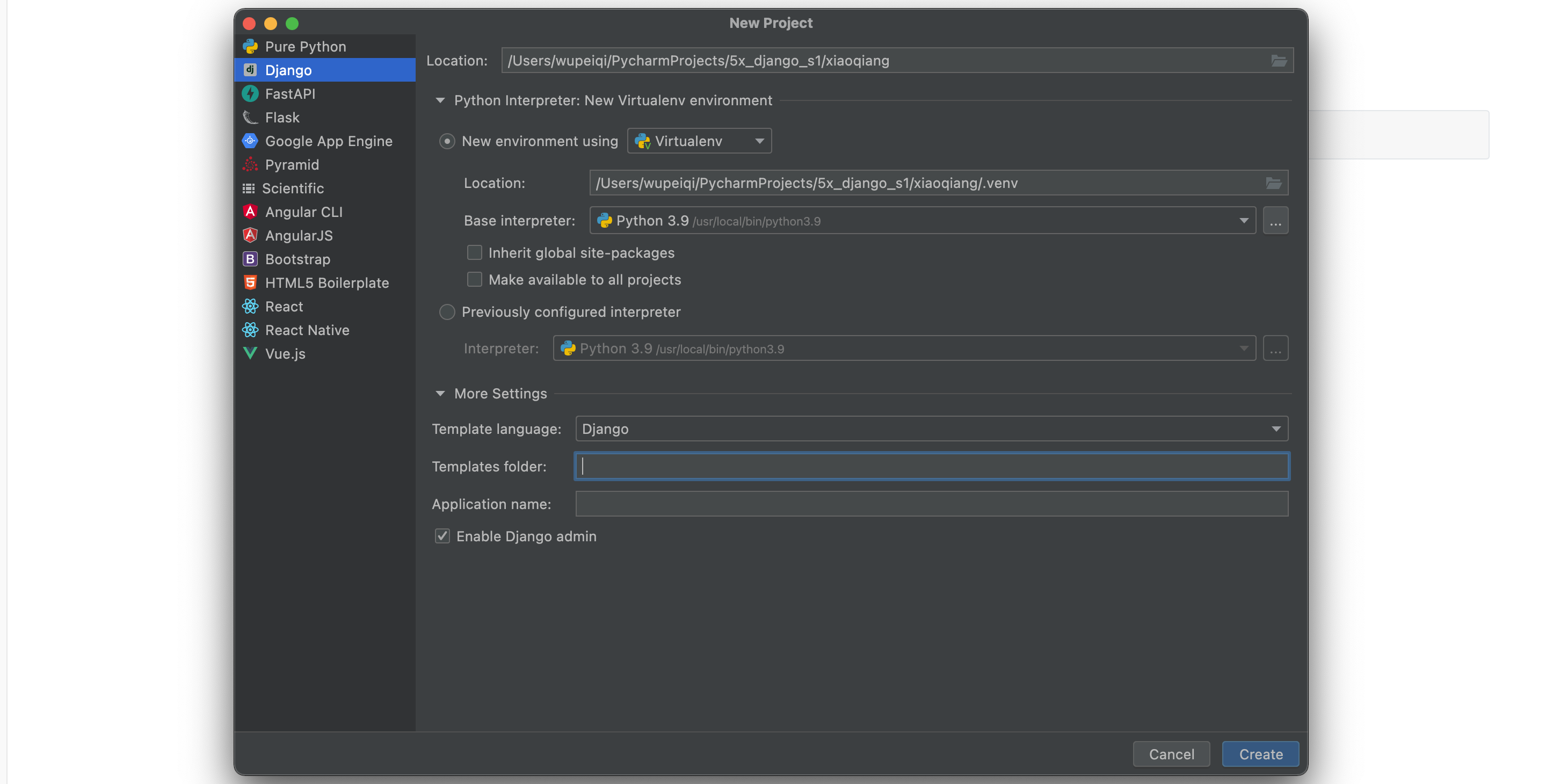This screenshot has width=1553, height=784.
Task: Click the HTML5 Boilerplate shield icon
Action: coord(250,282)
